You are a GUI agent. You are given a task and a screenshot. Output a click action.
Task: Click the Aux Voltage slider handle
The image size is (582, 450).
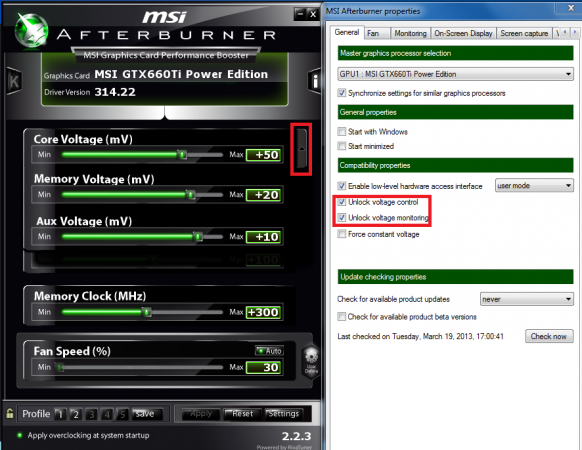(198, 236)
